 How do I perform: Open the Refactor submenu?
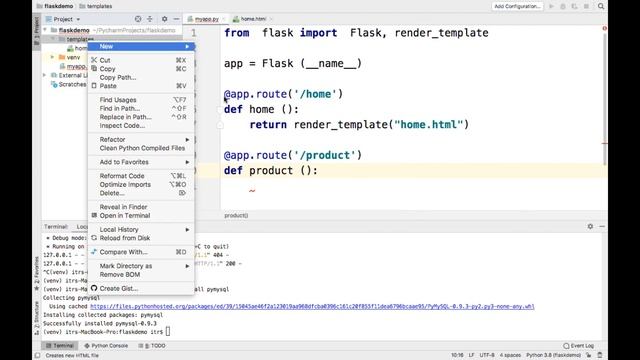point(141,140)
